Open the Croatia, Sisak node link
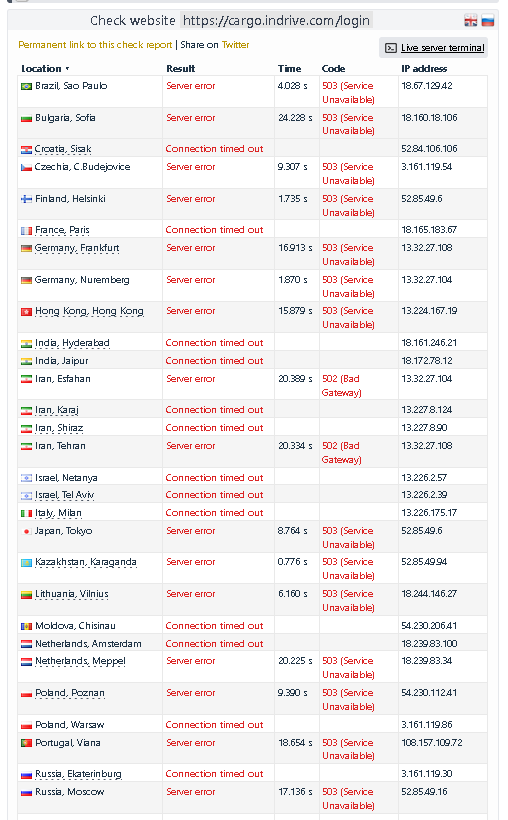 tap(63, 149)
